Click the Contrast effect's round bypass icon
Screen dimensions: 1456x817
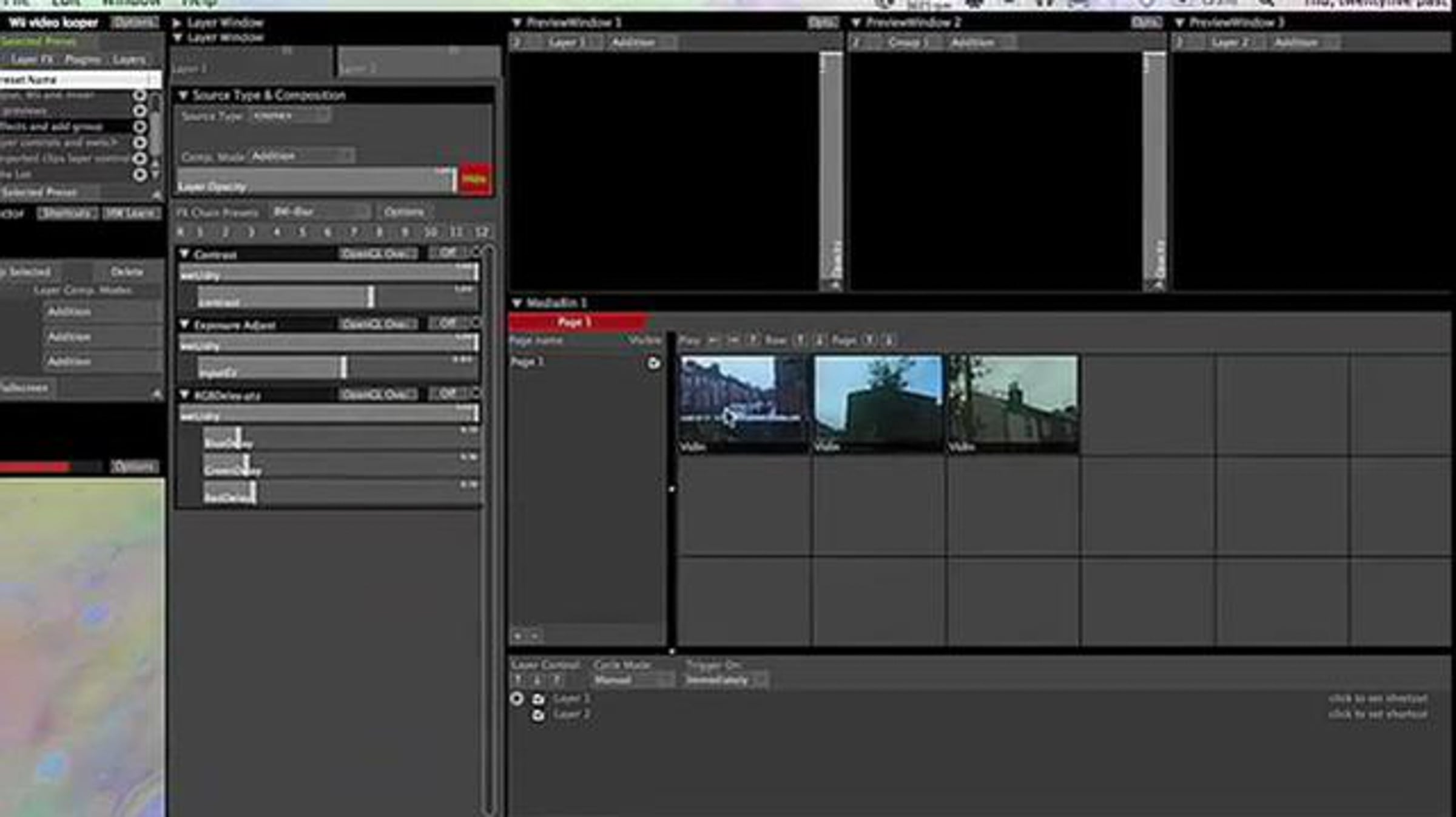pyautogui.click(x=476, y=251)
